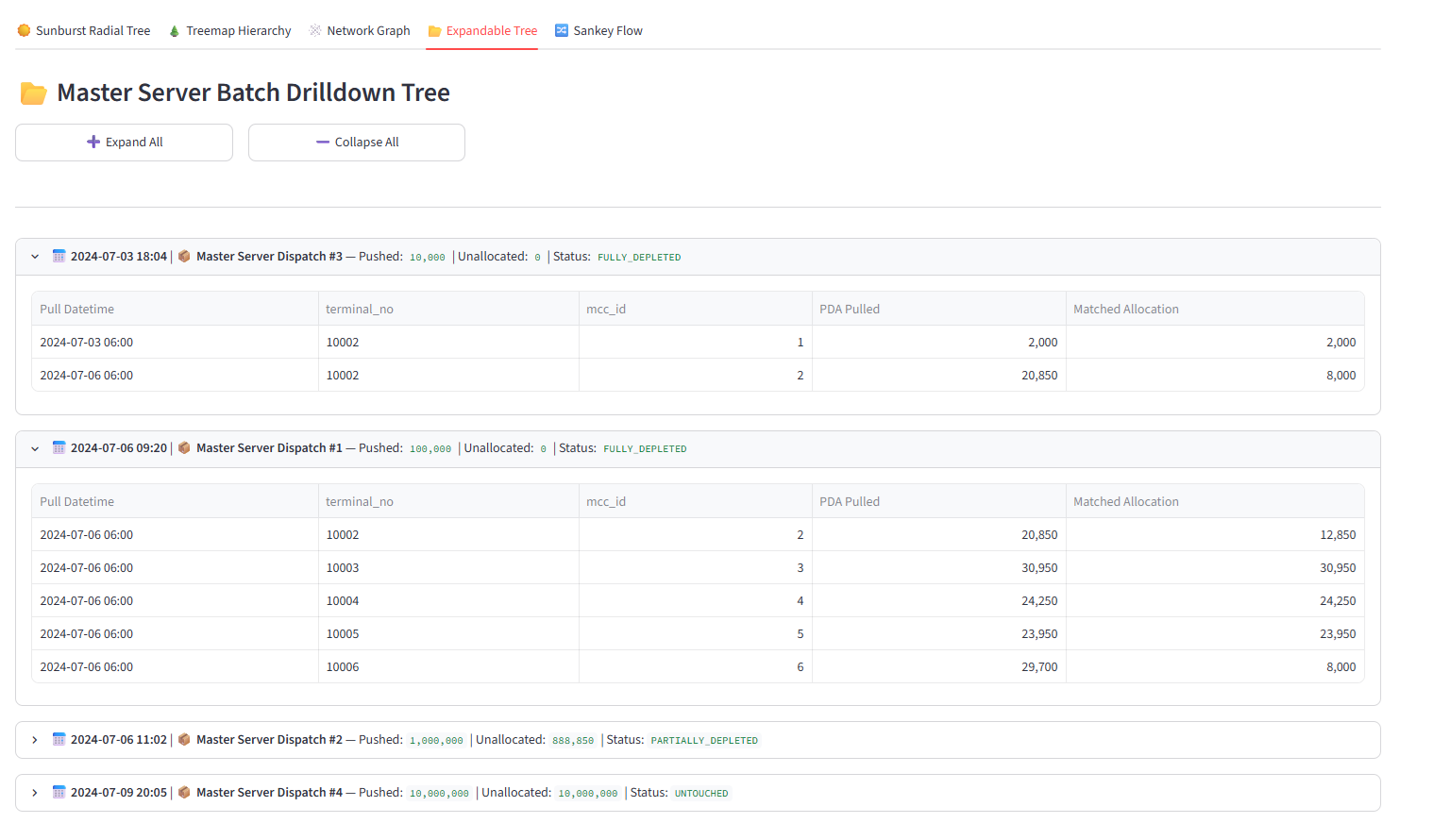
Task: Select terminal 10006 cell
Action: pyautogui.click(x=448, y=667)
